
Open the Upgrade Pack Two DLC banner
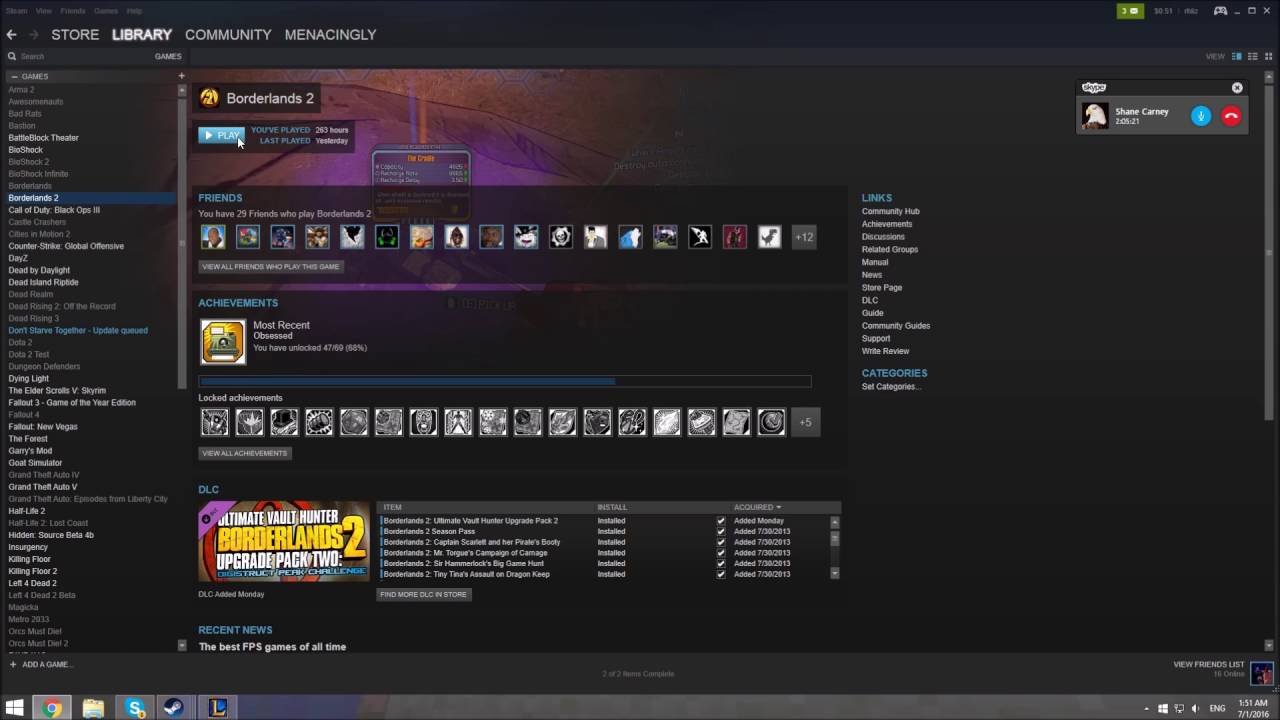tap(284, 541)
